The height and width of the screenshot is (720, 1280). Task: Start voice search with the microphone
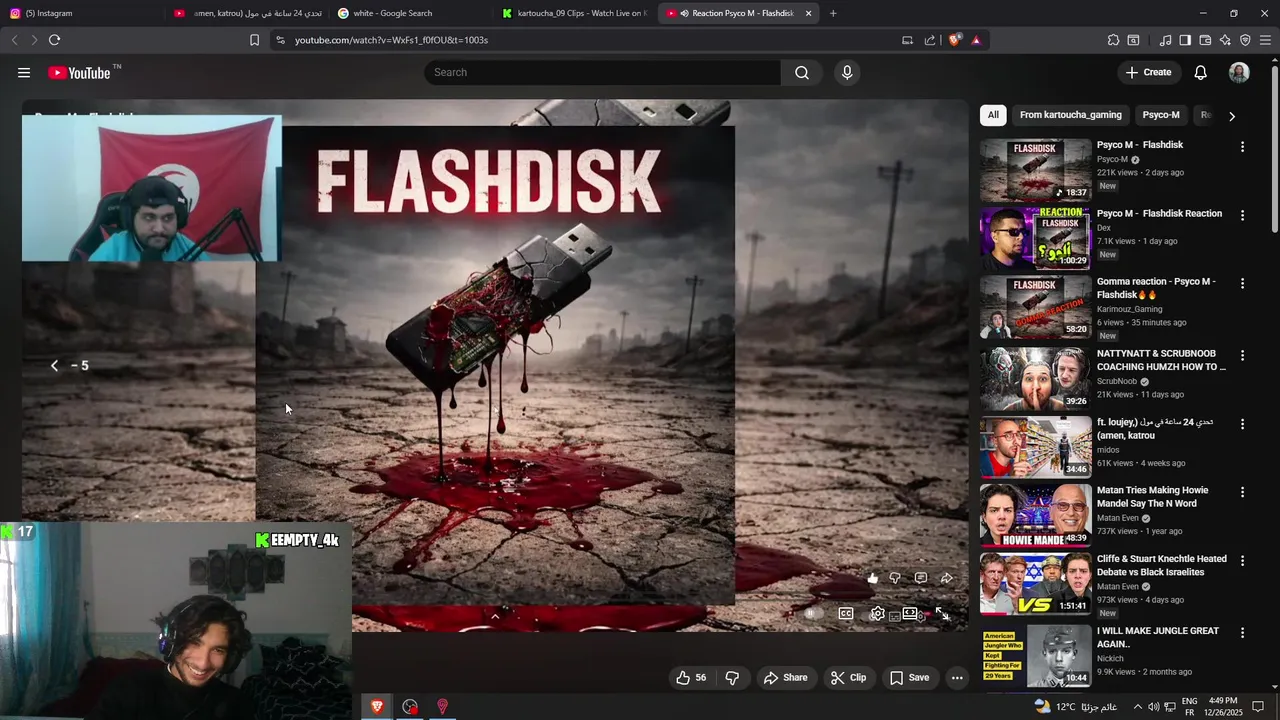click(x=847, y=72)
